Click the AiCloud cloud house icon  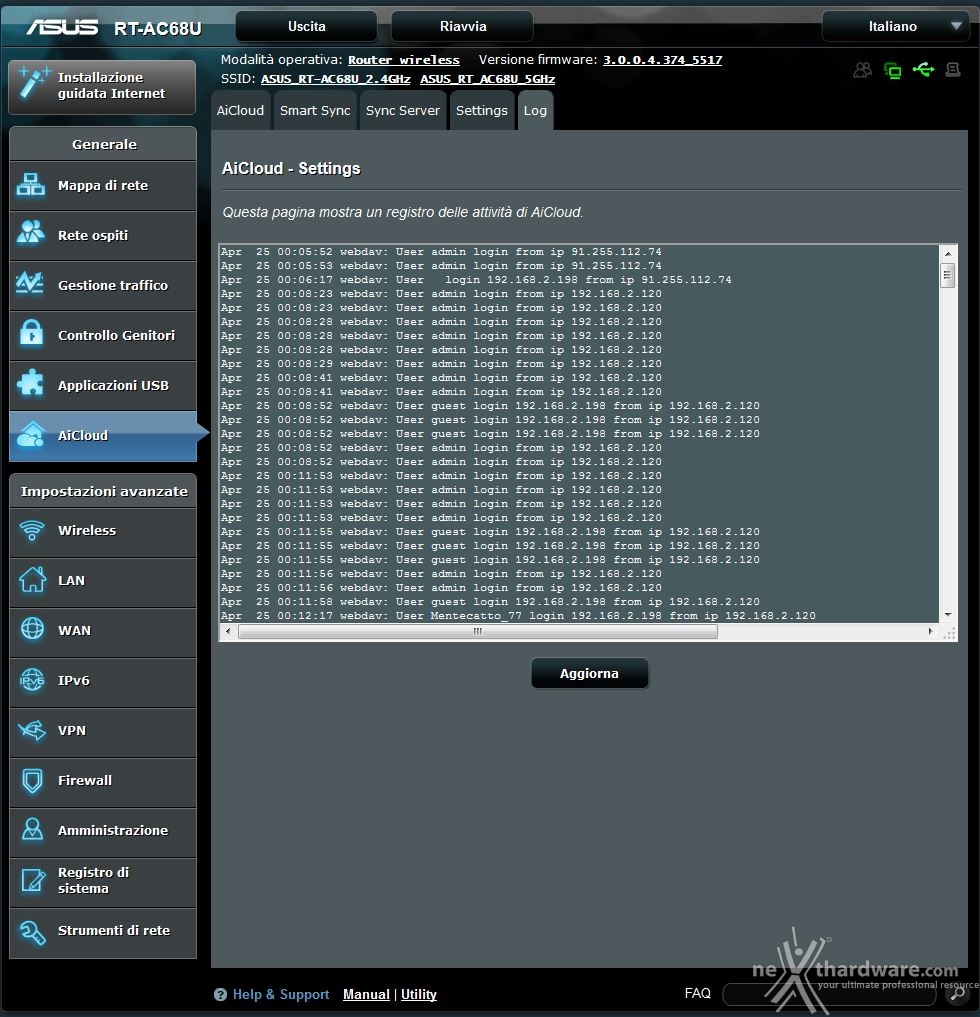(x=30, y=434)
